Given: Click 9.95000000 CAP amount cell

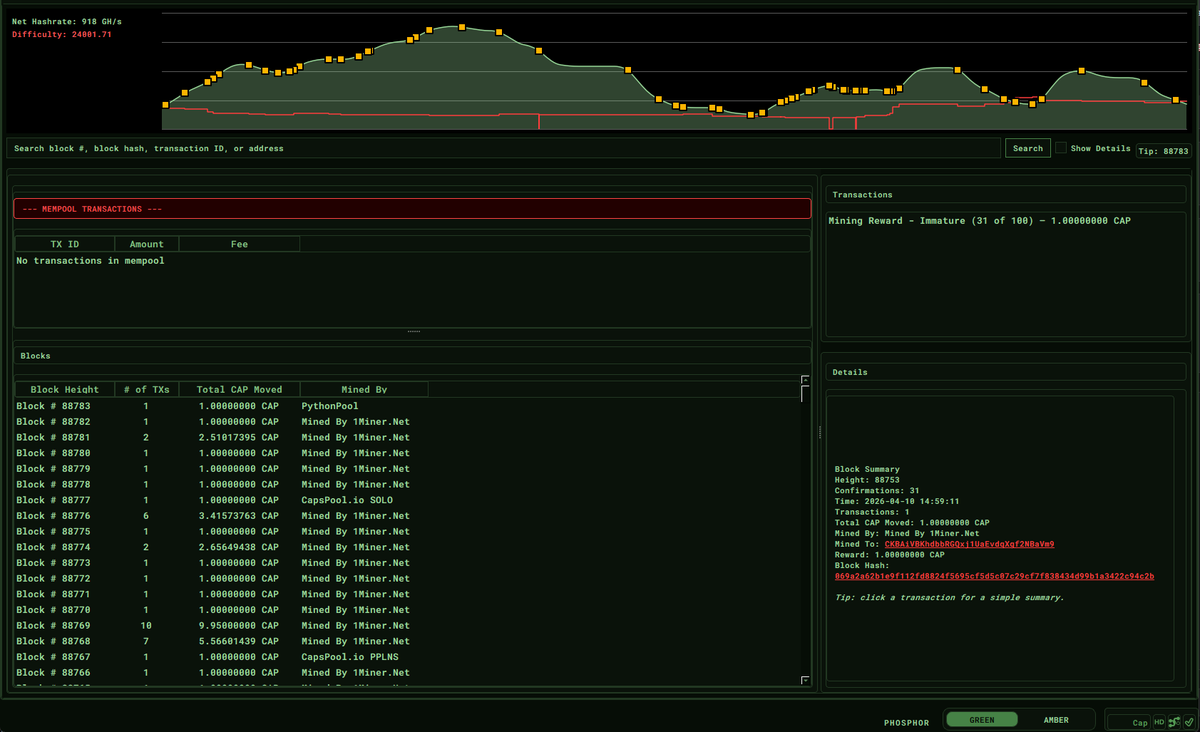Looking at the screenshot, I should [x=239, y=626].
